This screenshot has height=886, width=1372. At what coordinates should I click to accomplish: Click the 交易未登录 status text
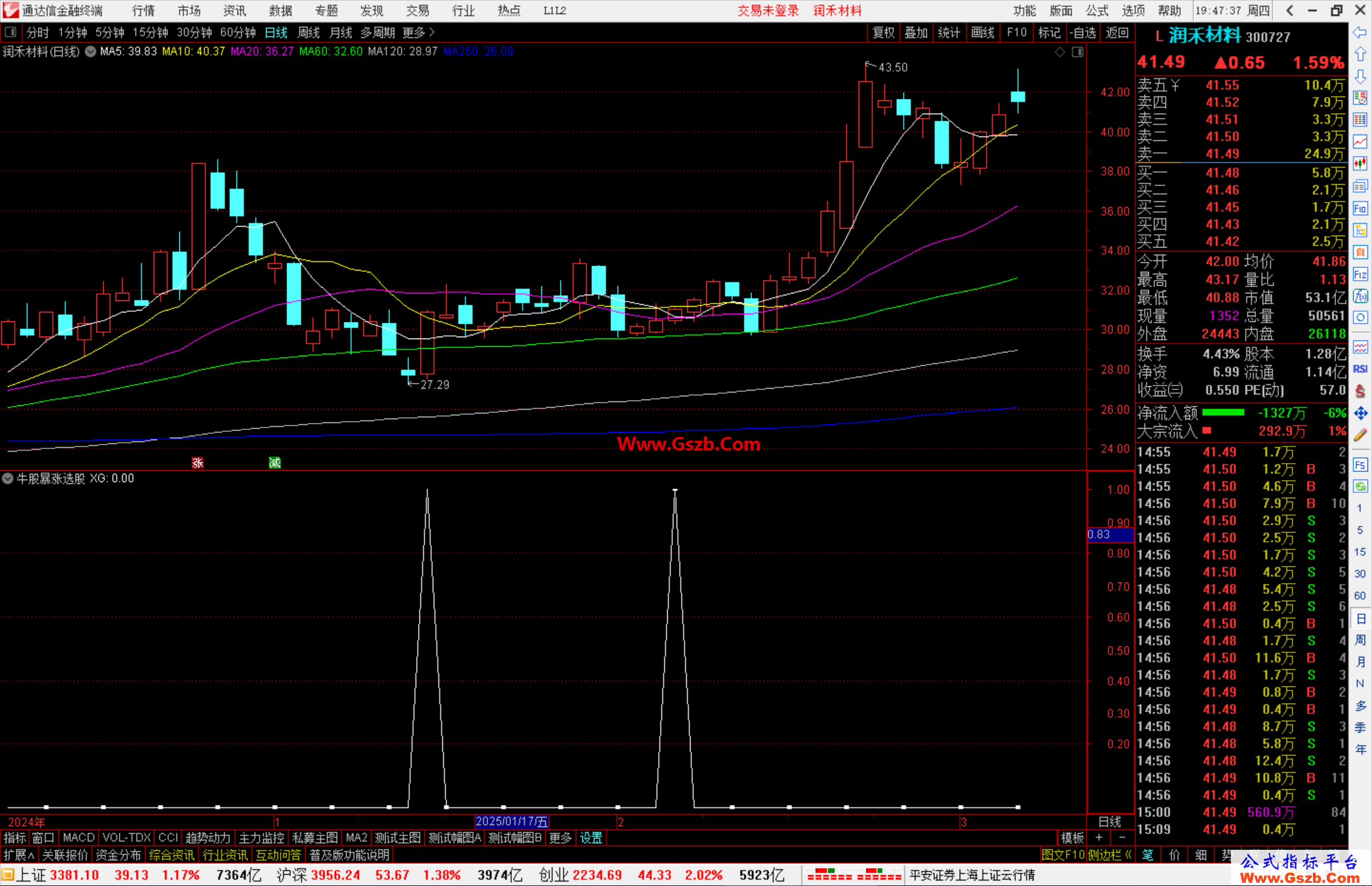[x=768, y=11]
